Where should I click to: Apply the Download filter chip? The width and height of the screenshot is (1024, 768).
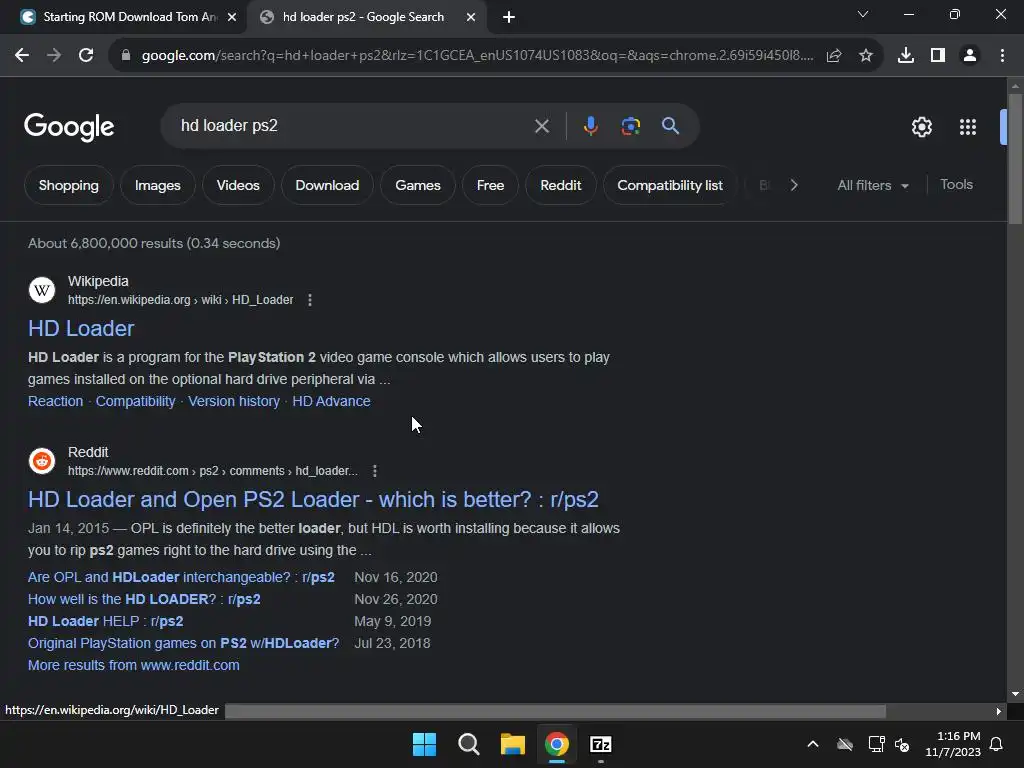click(327, 185)
